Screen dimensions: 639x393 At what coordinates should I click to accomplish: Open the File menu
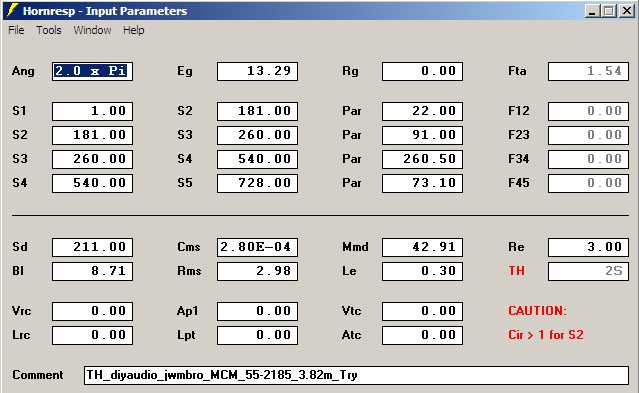16,30
